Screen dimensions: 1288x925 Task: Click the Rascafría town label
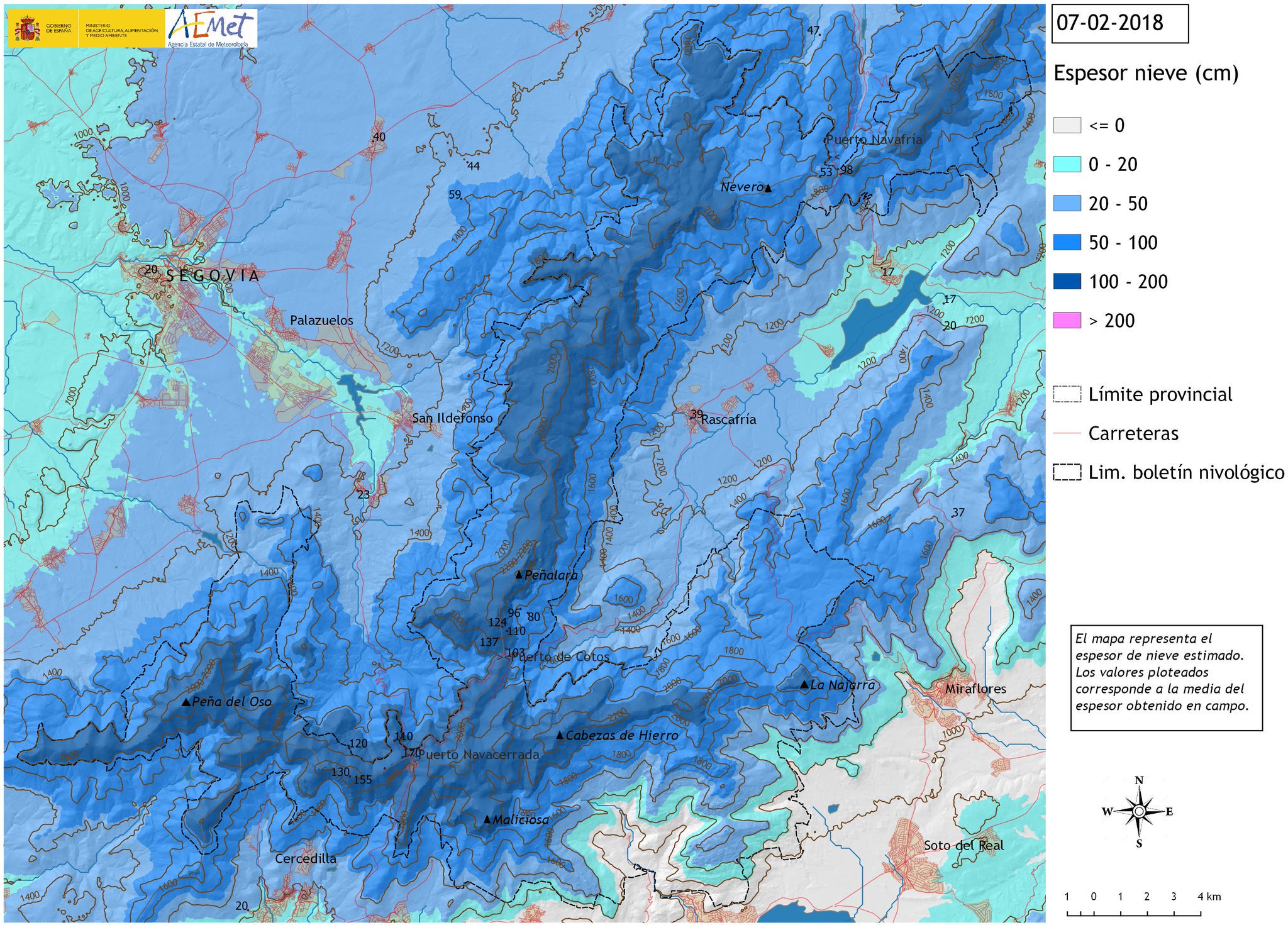click(x=729, y=419)
